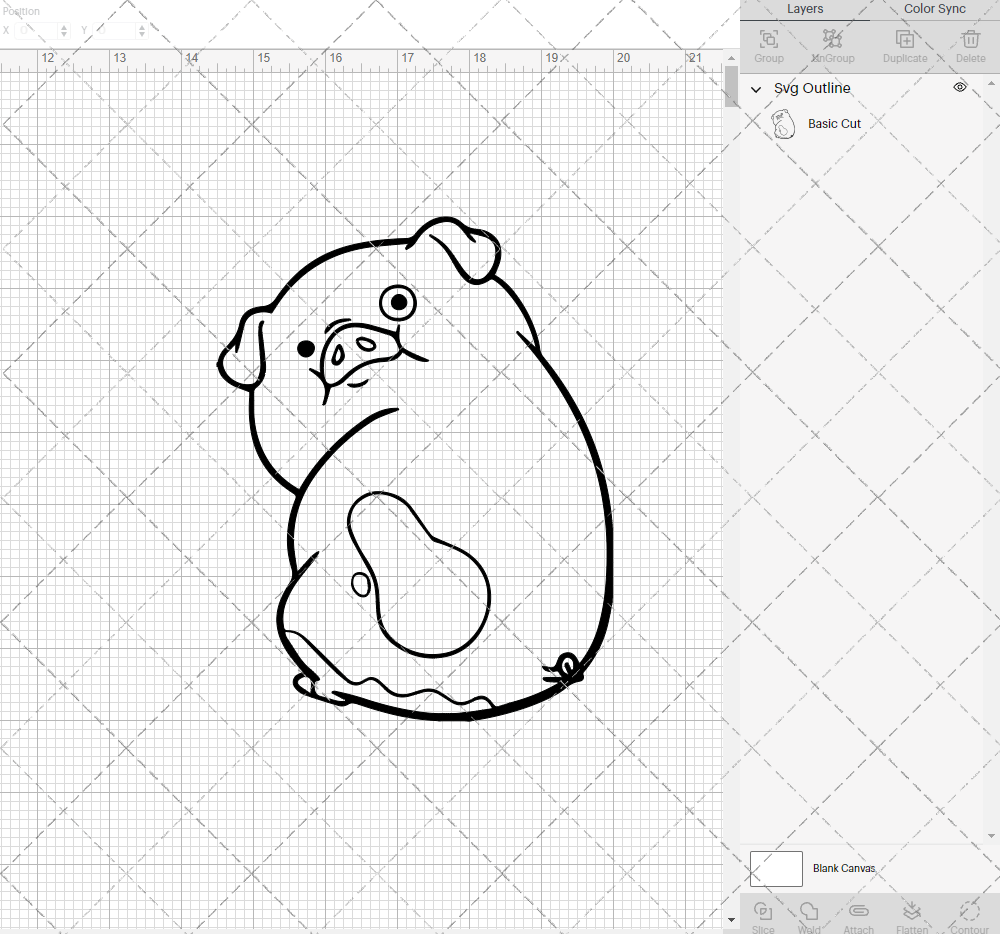Viewport: 1000px width, 934px height.
Task: Click the canvas scrollbar down arrow
Action: click(x=732, y=920)
